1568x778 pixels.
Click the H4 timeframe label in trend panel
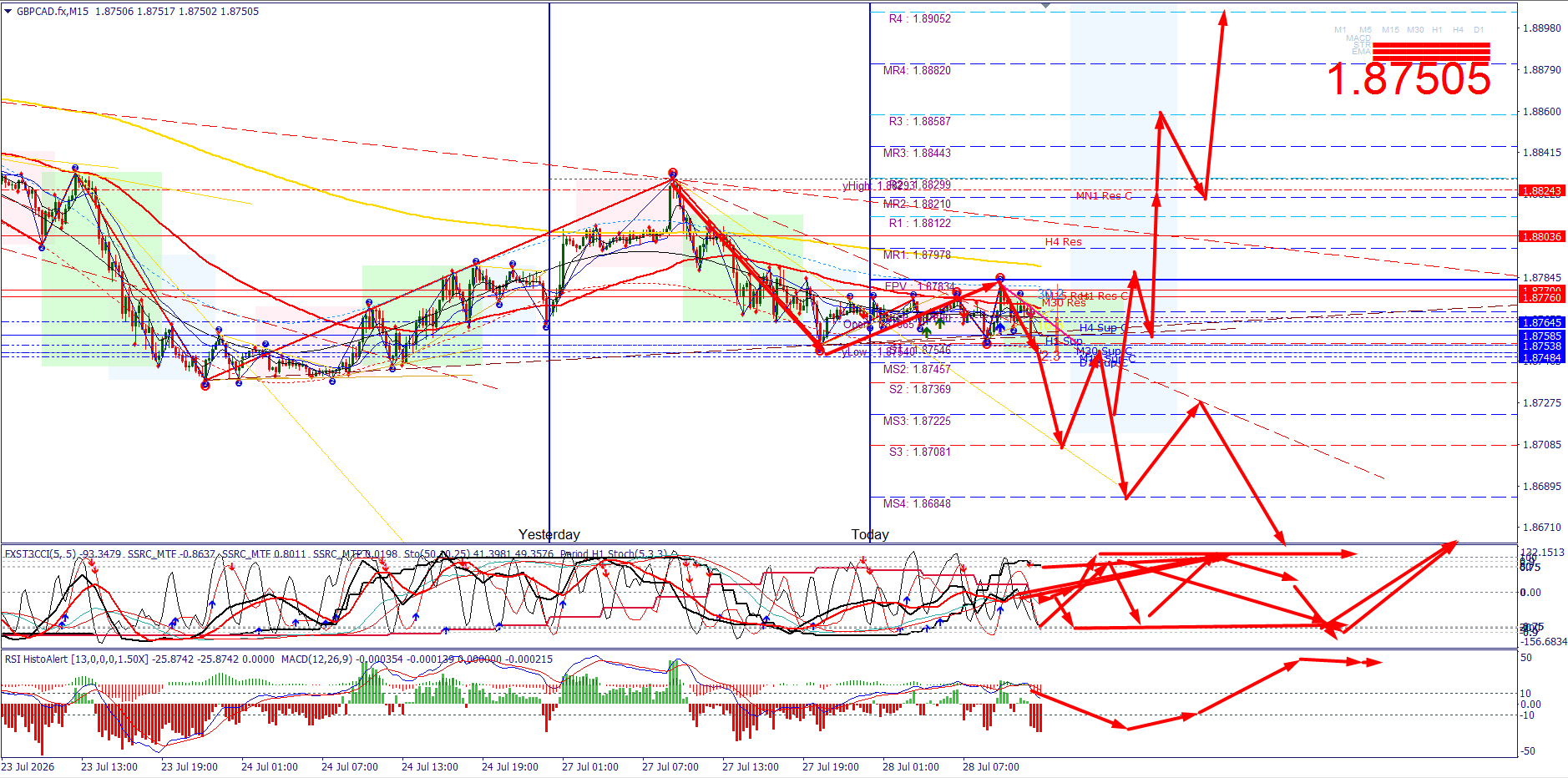(1458, 29)
